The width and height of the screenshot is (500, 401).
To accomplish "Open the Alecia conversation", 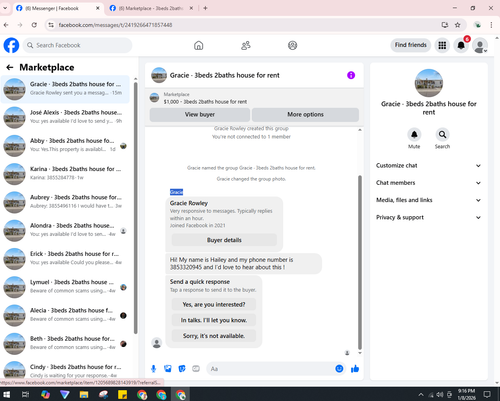I will [65, 316].
